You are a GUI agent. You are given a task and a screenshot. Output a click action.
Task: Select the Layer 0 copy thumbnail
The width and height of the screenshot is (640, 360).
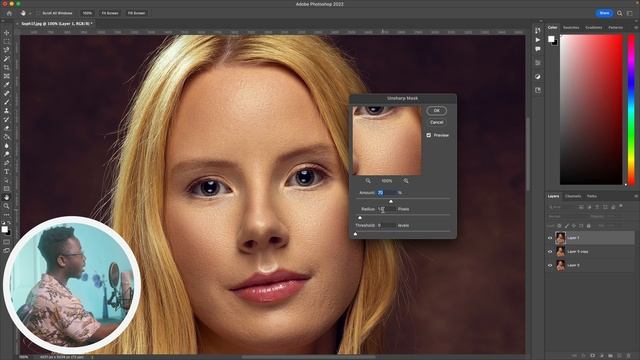click(560, 251)
